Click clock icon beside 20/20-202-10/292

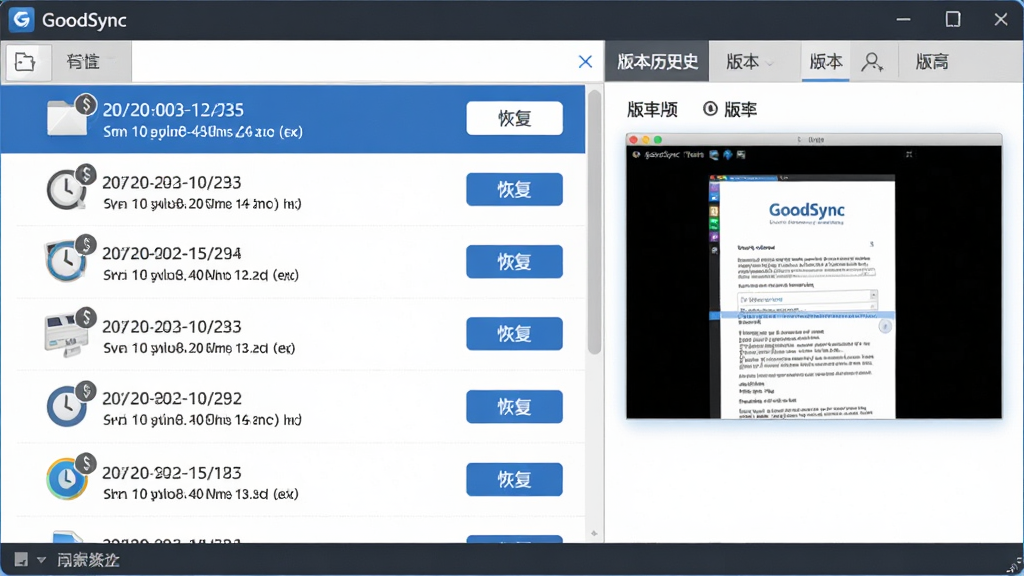69,405
